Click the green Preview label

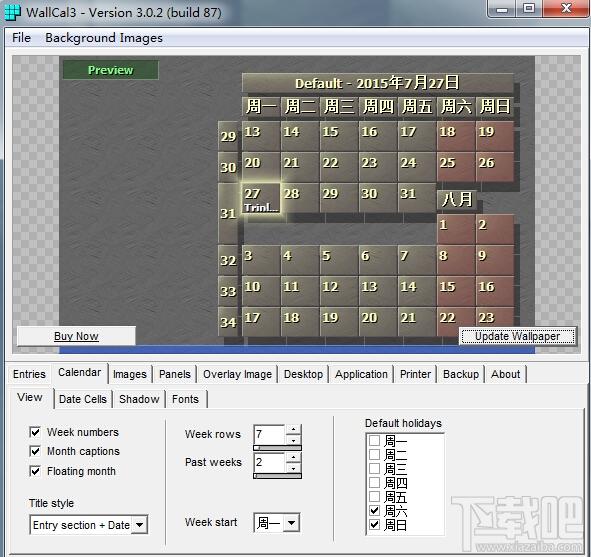[110, 70]
